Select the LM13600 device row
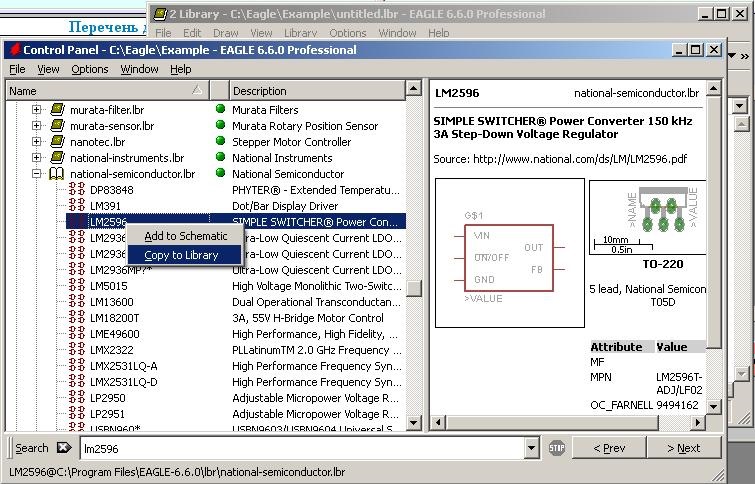Screen dimensions: 755x484 (x=236, y=302)
